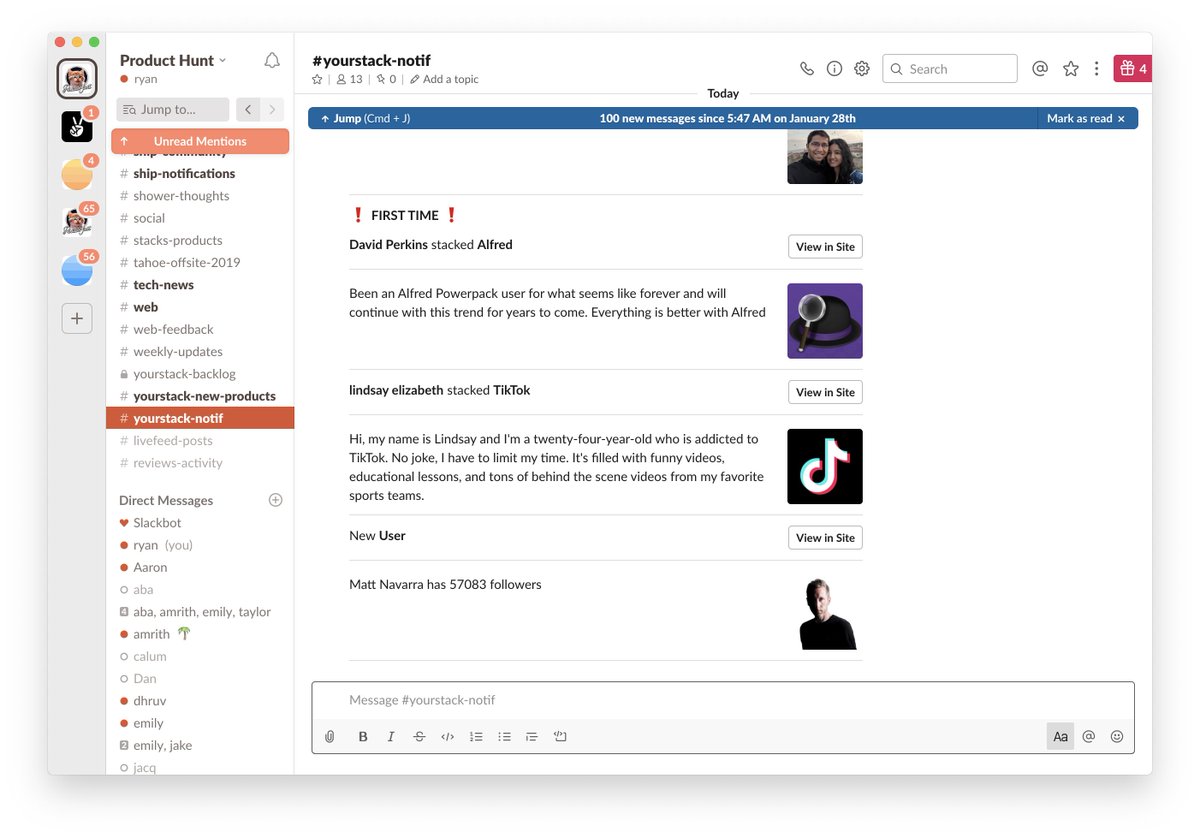Show pinned items count
The height and width of the screenshot is (838, 1200).
pos(386,79)
